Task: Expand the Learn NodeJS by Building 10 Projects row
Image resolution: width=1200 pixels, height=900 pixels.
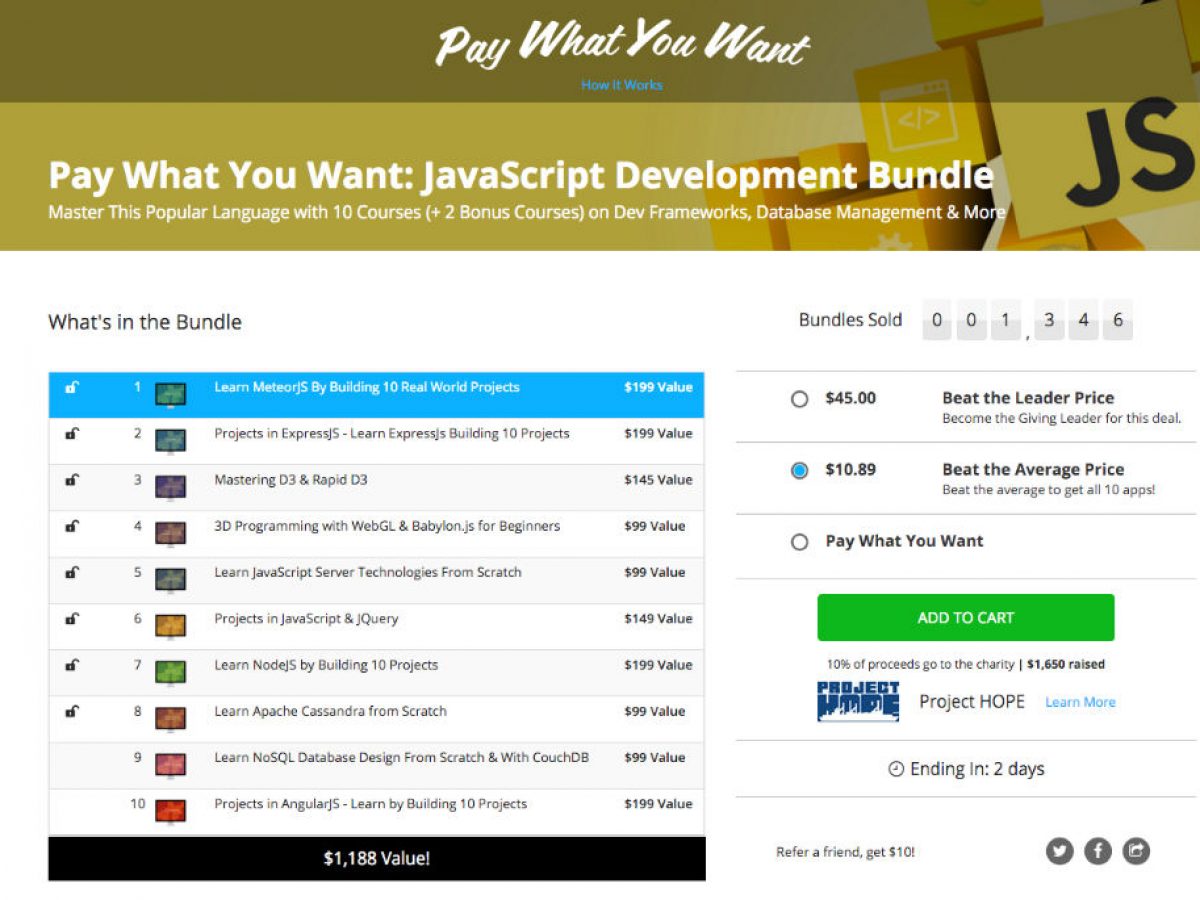Action: (x=326, y=665)
